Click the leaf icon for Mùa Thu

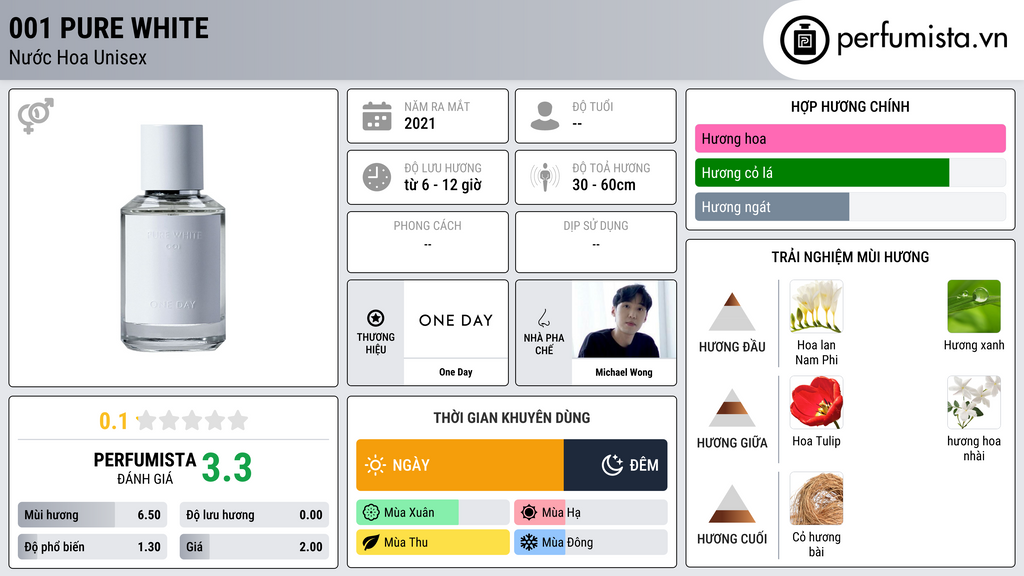click(371, 542)
